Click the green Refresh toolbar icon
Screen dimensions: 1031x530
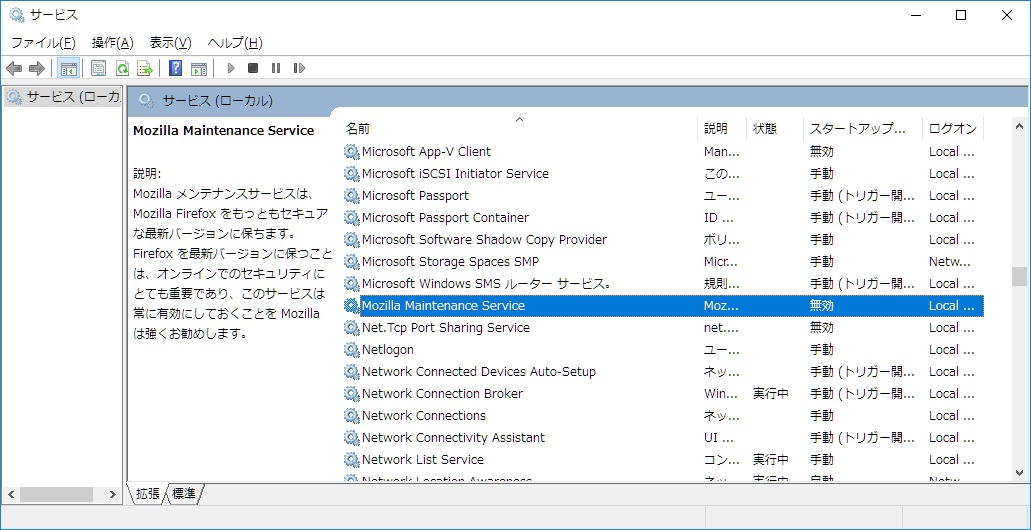point(122,68)
